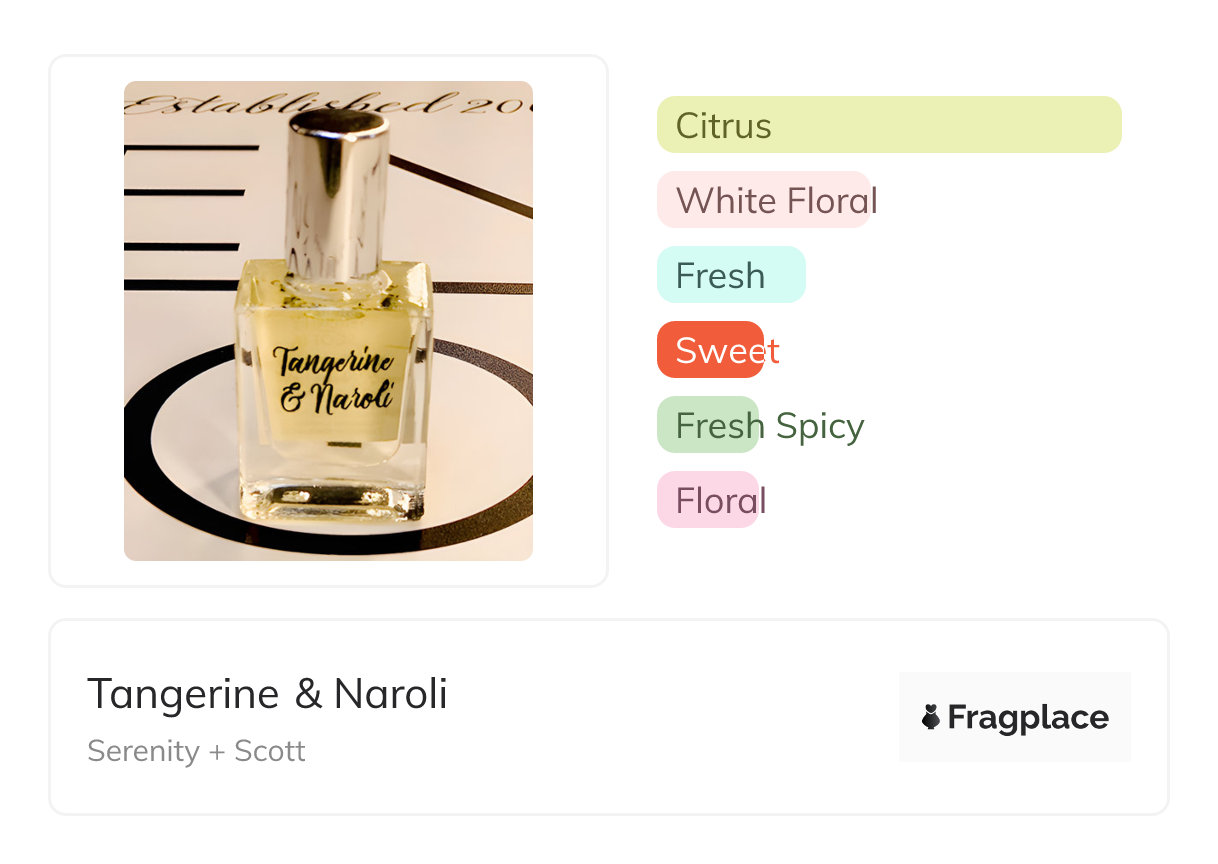1218x864 pixels.
Task: Open the Tangerine & Naroli title
Action: tap(267, 694)
